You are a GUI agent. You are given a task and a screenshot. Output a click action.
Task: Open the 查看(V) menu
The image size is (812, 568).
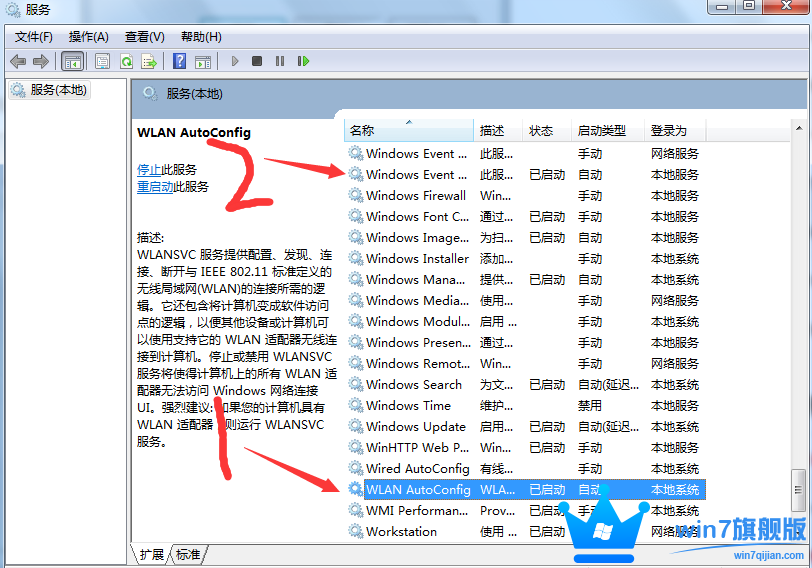[x=144, y=37]
